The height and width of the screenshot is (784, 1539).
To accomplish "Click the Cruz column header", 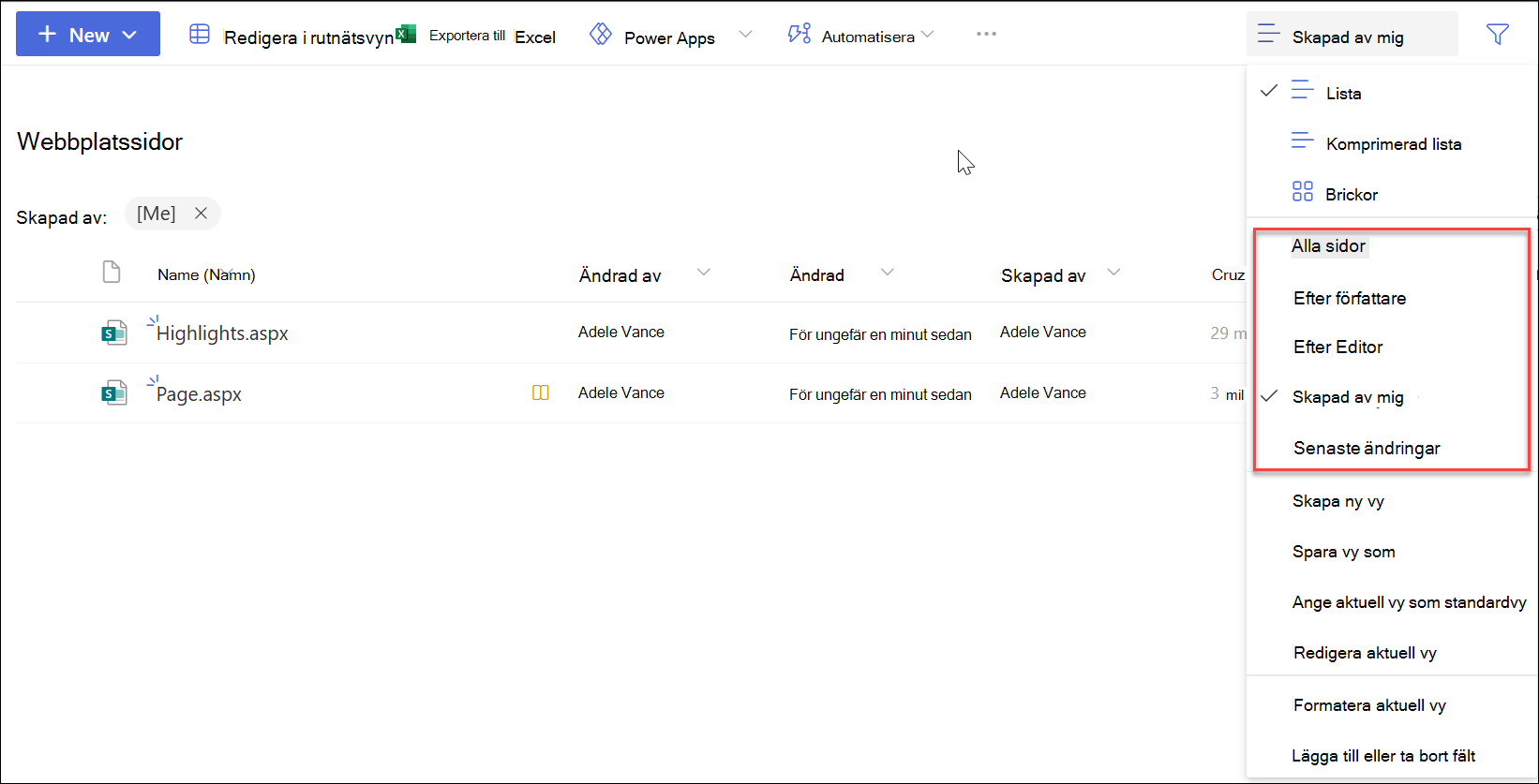I will tap(1228, 274).
